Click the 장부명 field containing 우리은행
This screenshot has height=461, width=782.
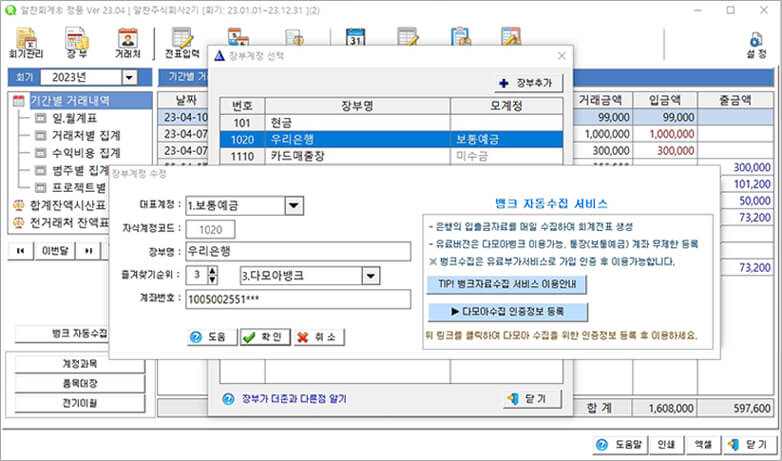click(x=298, y=251)
